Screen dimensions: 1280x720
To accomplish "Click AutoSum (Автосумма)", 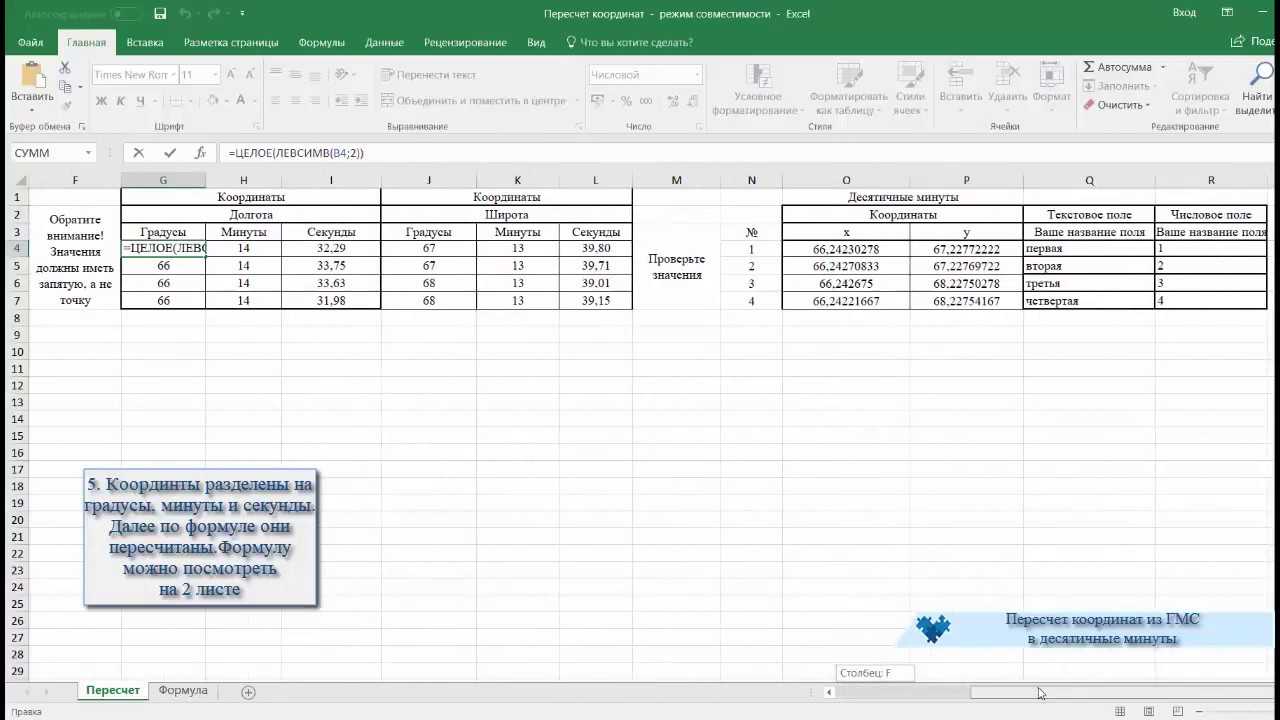I will click(x=1118, y=67).
